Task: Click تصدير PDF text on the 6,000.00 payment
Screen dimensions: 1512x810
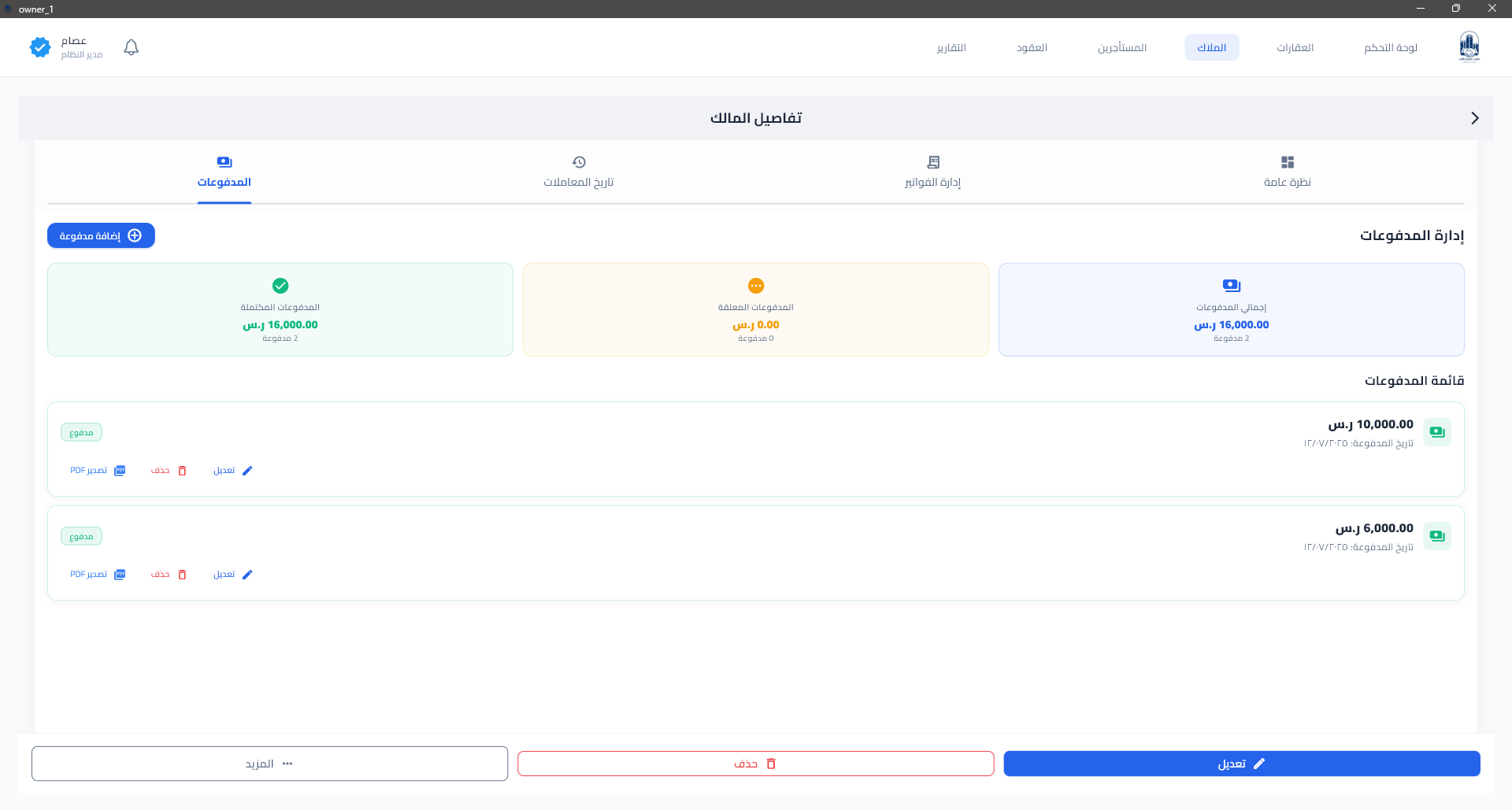Action: (x=88, y=575)
